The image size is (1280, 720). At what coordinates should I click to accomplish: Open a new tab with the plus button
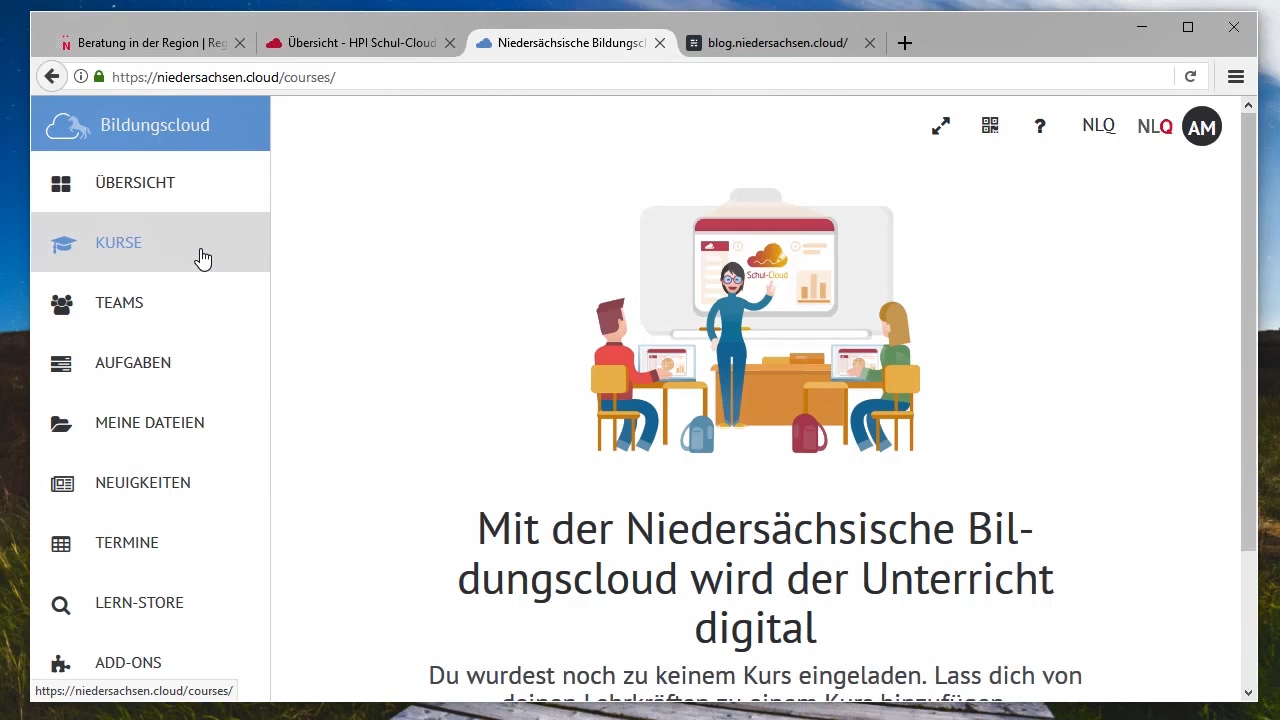pos(905,43)
